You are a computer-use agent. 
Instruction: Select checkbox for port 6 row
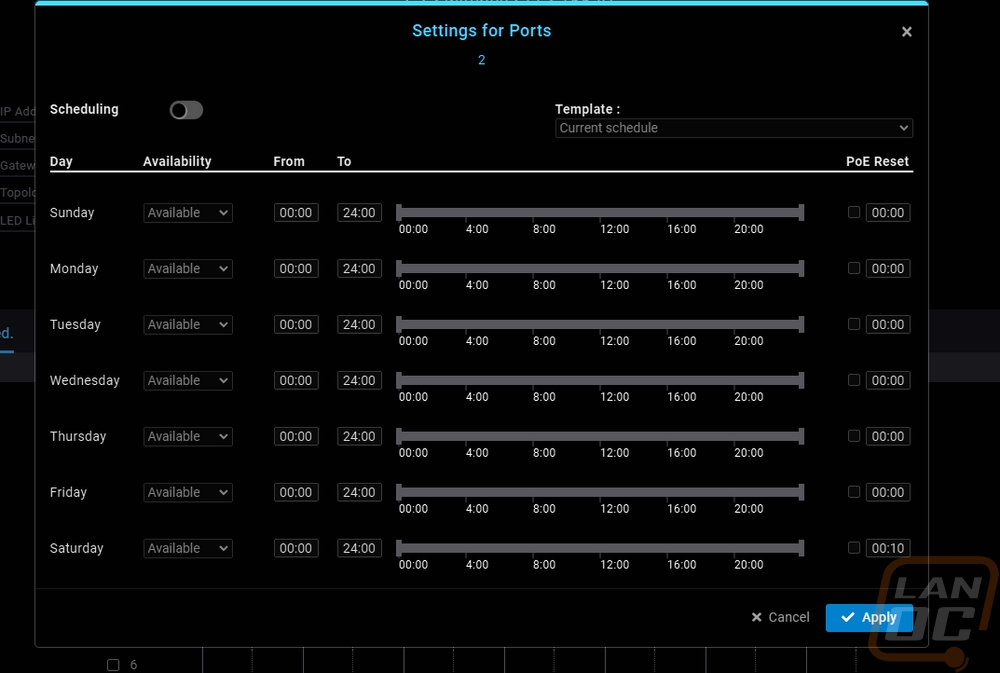coord(113,665)
